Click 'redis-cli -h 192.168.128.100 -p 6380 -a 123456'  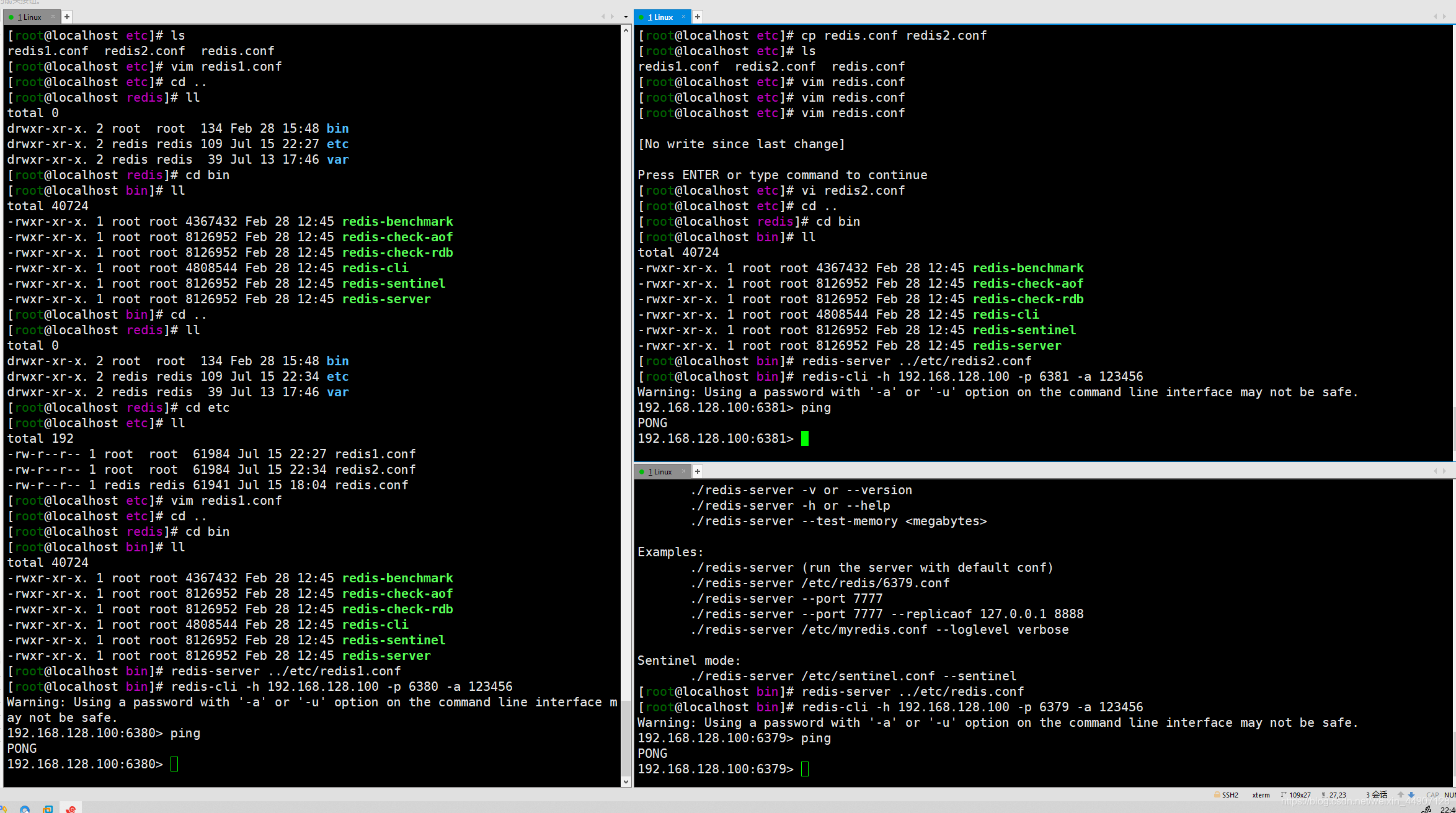(342, 686)
